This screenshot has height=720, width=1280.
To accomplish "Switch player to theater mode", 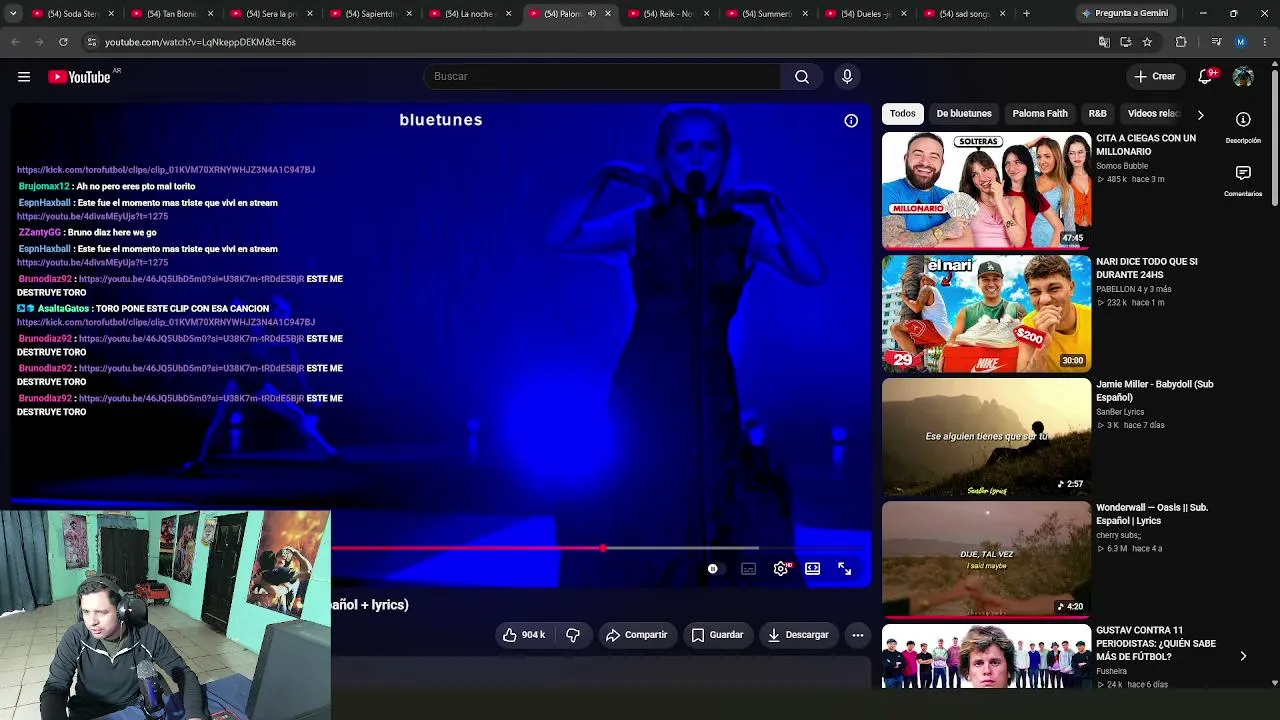I will 813,569.
